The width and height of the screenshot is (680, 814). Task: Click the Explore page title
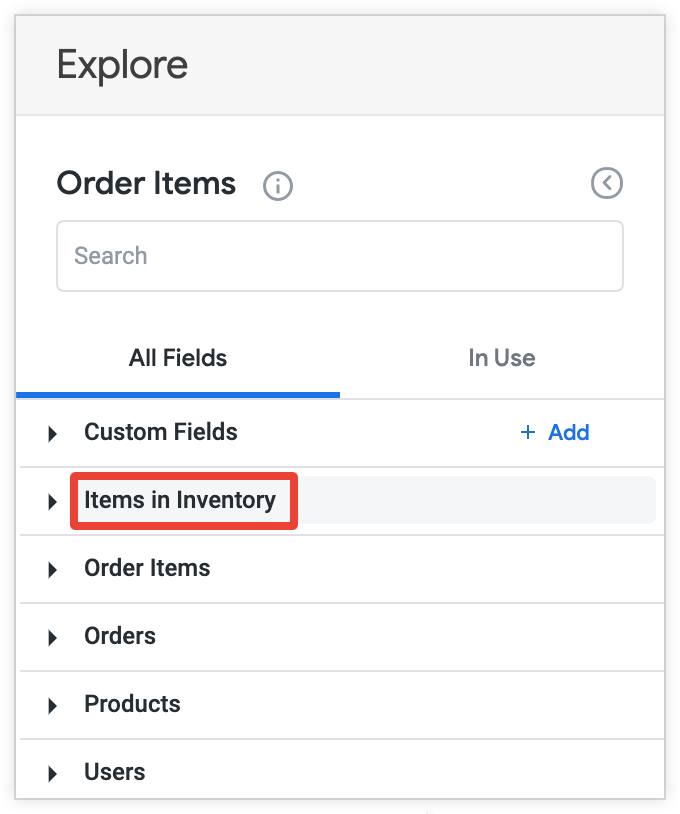click(x=122, y=66)
